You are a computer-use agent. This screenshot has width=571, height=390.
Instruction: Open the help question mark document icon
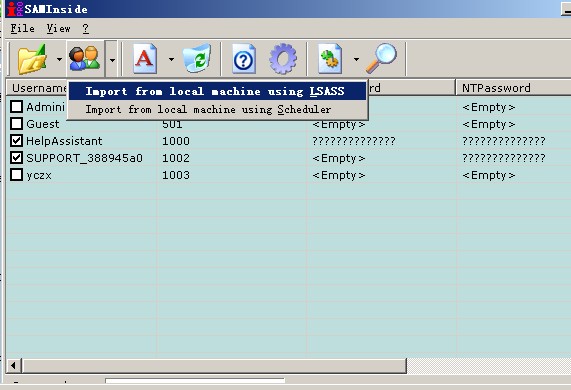pyautogui.click(x=244, y=59)
